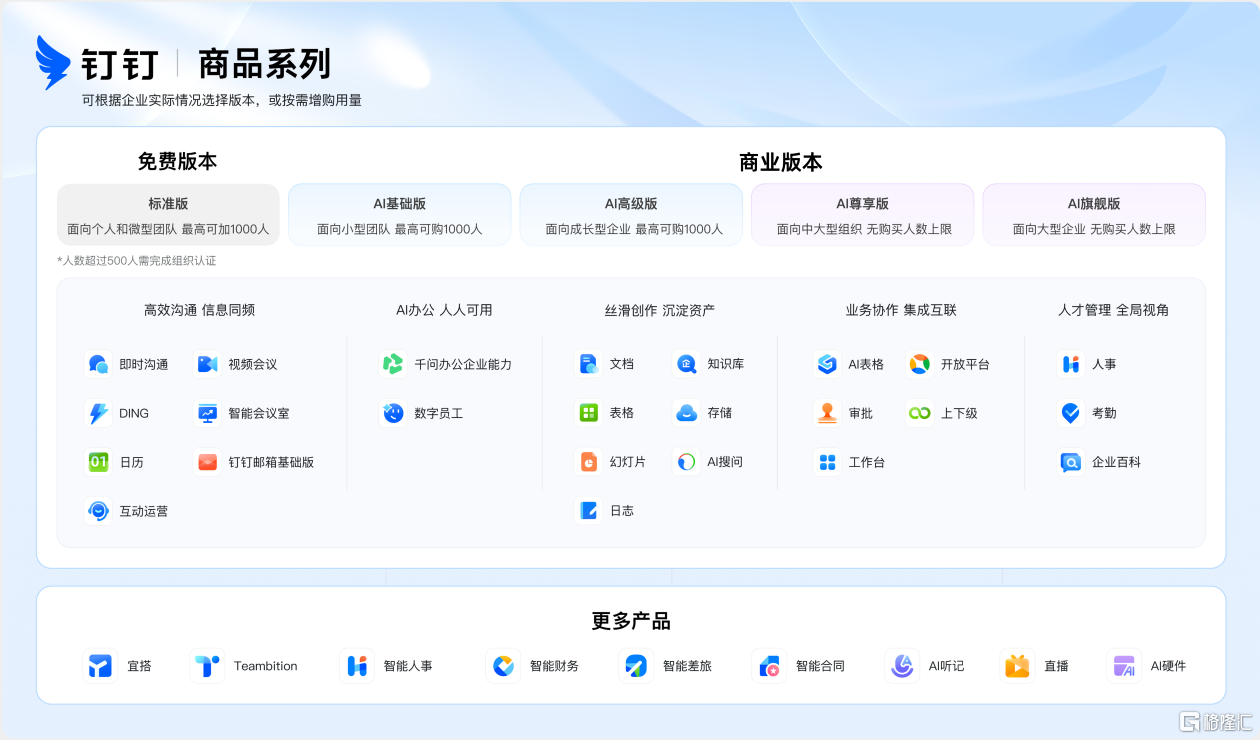Open the 文档 document icon
Image resolution: width=1260 pixels, height=740 pixels.
point(588,364)
